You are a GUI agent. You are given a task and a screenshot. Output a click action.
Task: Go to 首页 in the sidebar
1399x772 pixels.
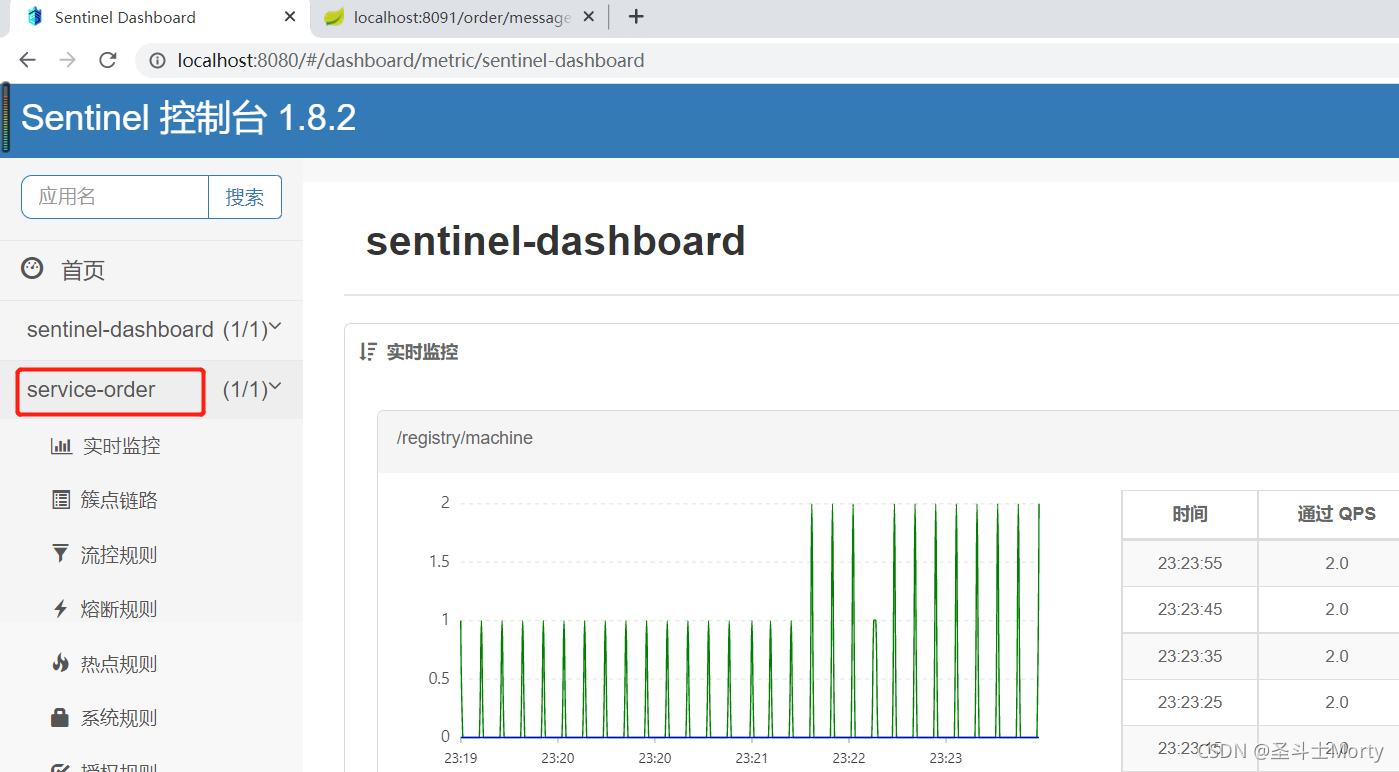point(82,270)
